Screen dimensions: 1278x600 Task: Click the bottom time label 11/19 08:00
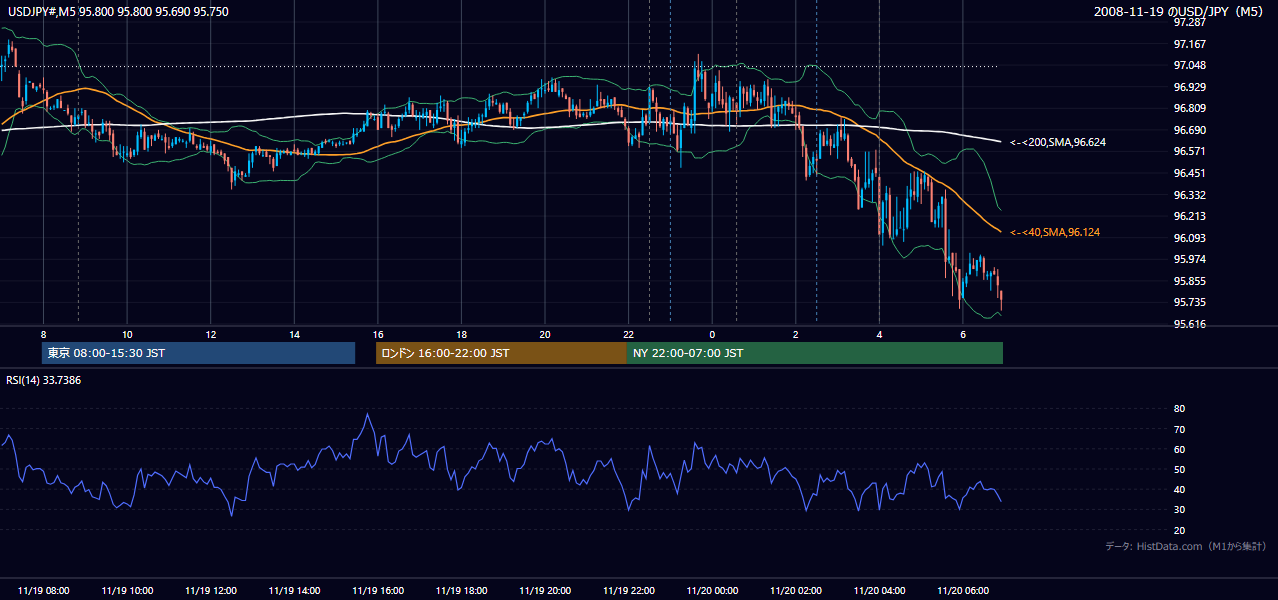coord(44,591)
